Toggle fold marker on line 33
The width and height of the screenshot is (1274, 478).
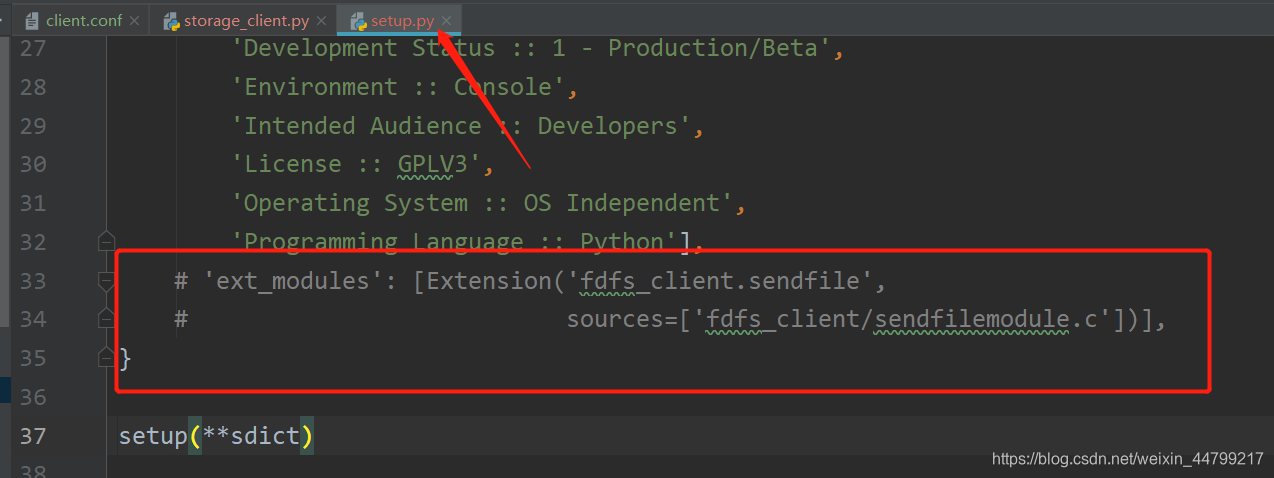[x=106, y=281]
